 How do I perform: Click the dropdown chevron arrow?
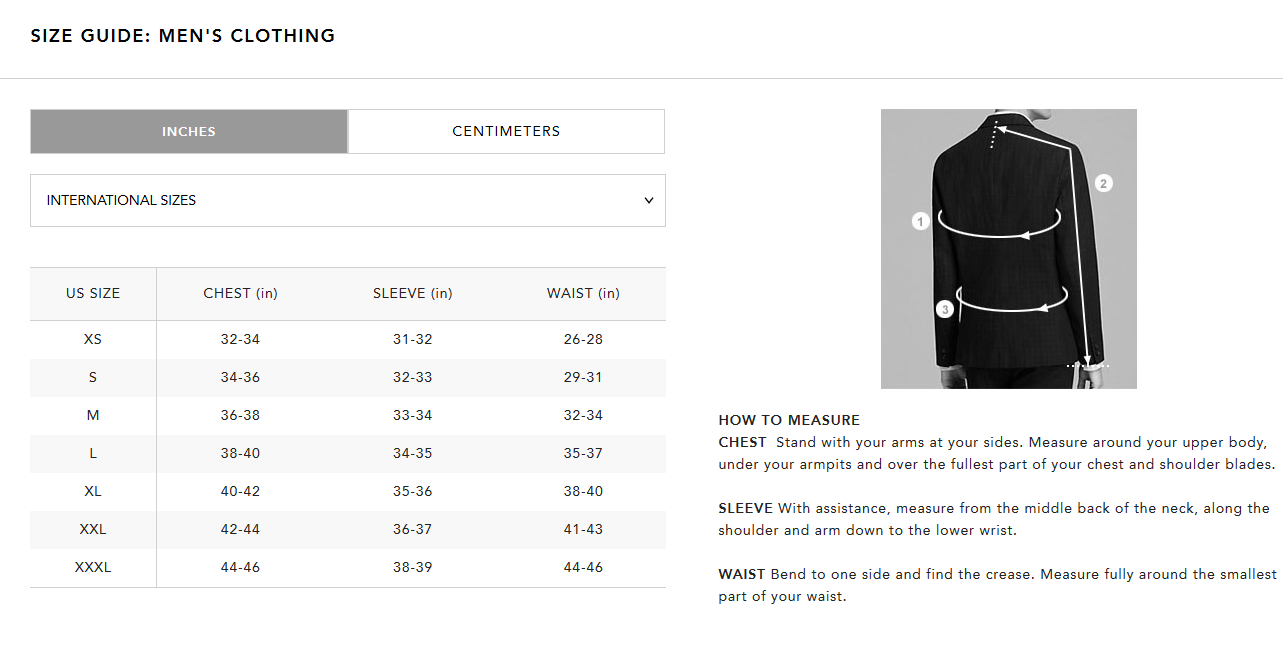click(x=648, y=201)
